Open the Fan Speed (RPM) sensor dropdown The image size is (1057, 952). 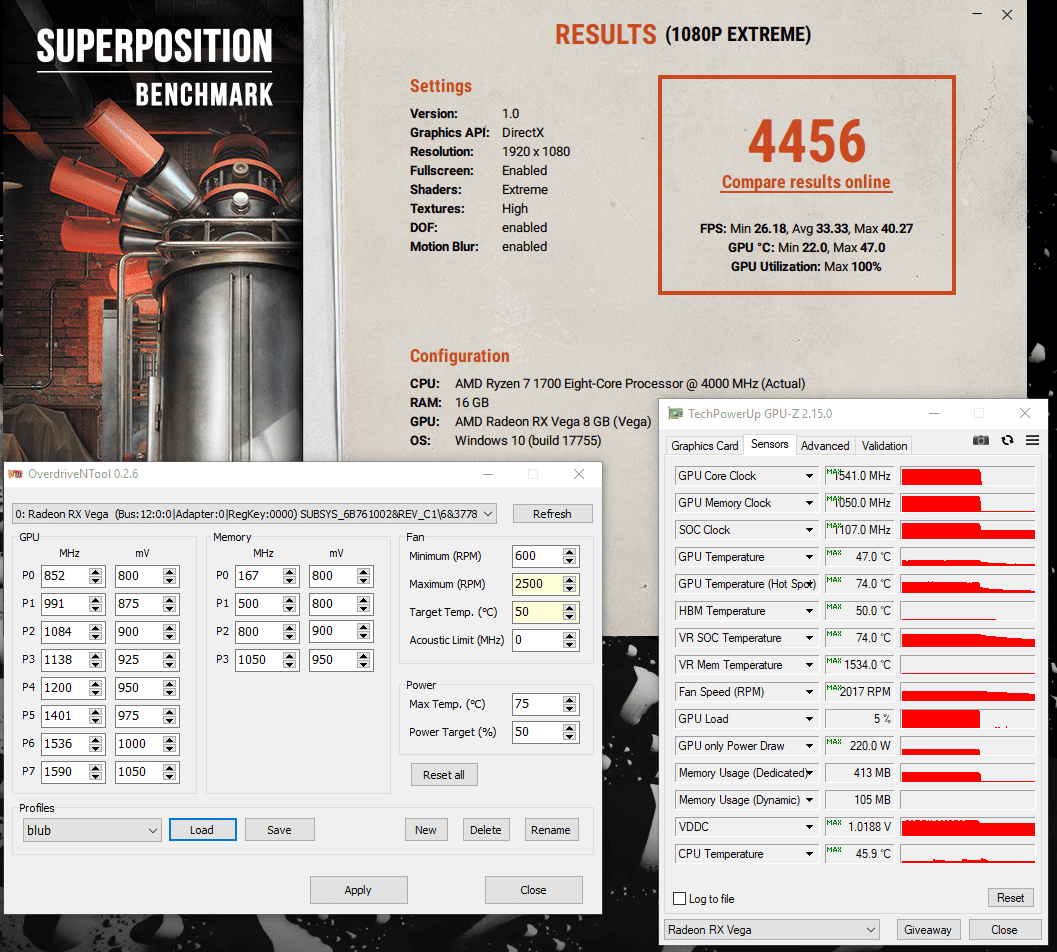(809, 692)
